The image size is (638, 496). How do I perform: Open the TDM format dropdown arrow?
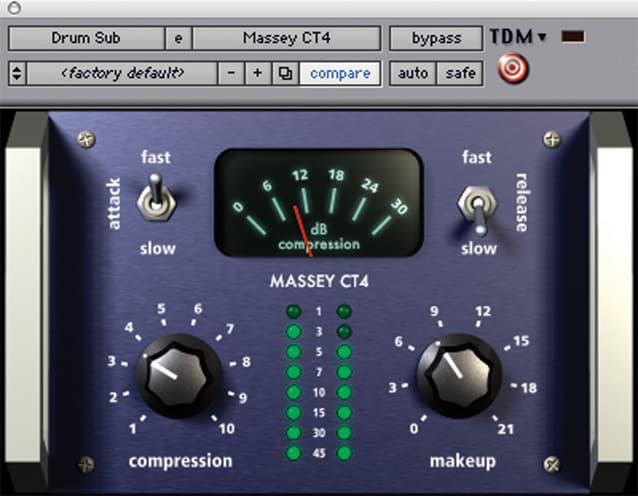pos(542,37)
